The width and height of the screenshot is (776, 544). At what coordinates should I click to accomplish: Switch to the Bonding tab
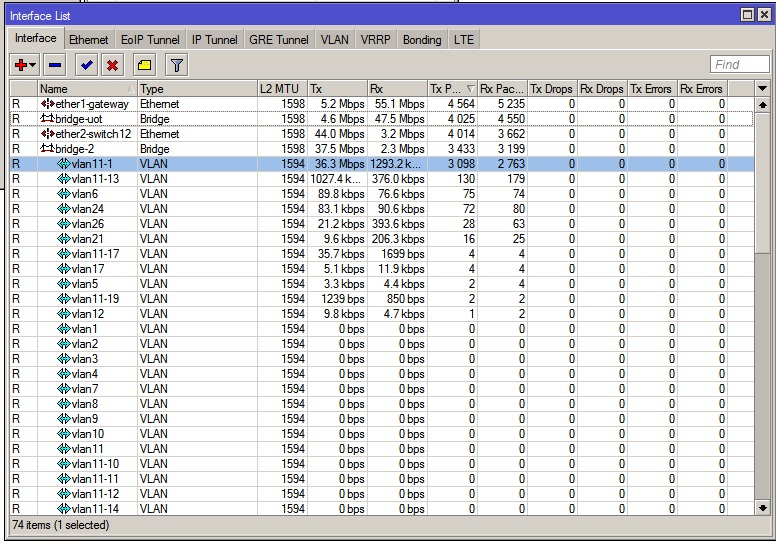tap(421, 39)
